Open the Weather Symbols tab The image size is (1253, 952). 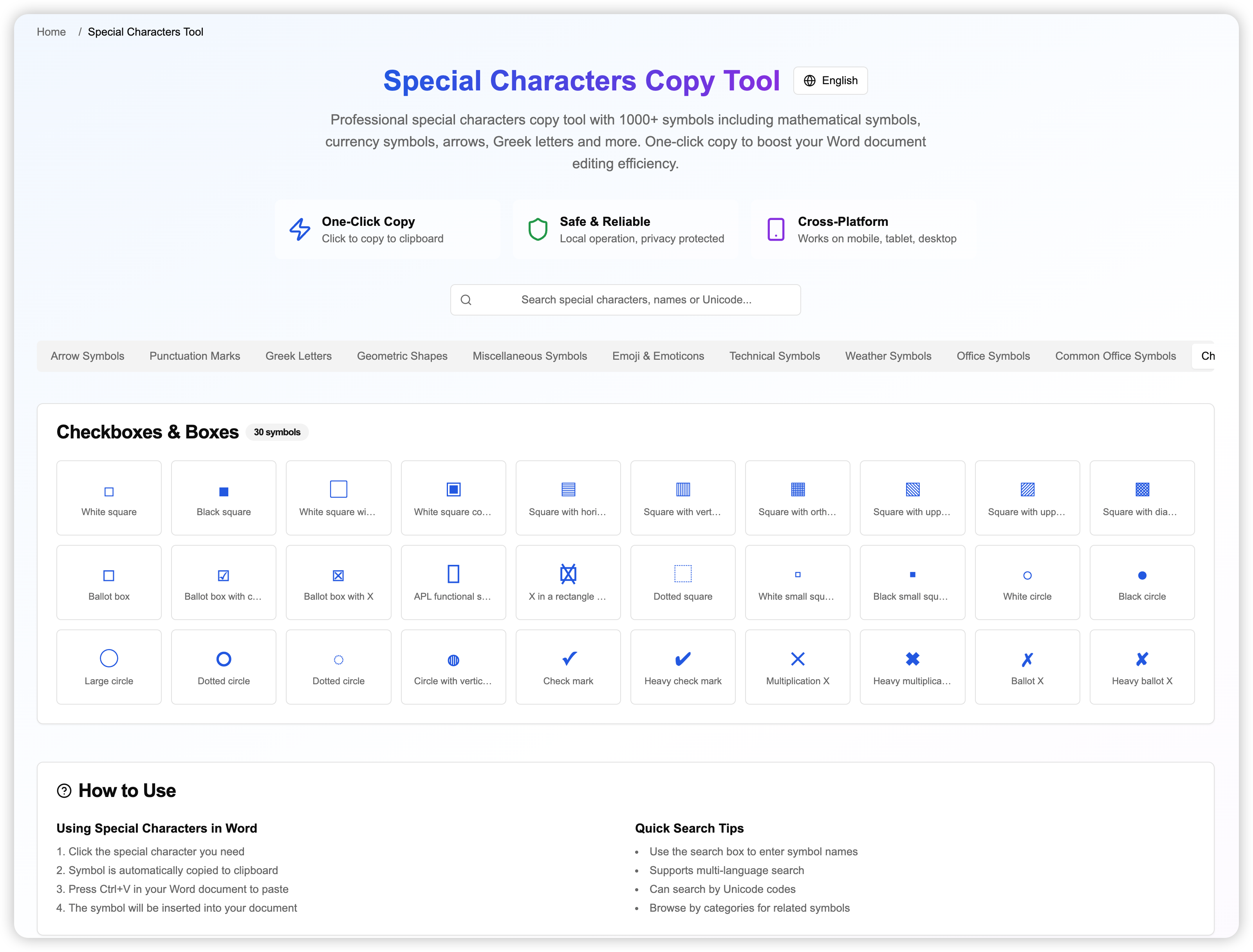tap(888, 356)
